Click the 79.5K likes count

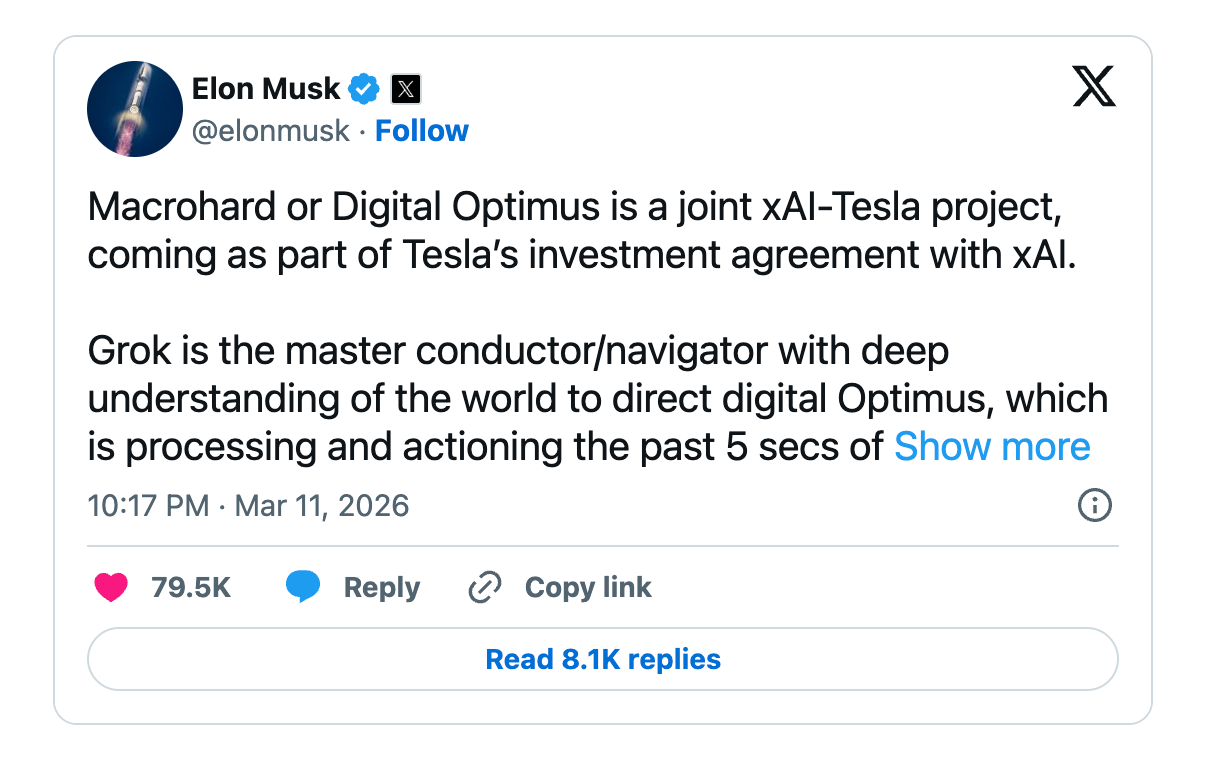pyautogui.click(x=191, y=587)
